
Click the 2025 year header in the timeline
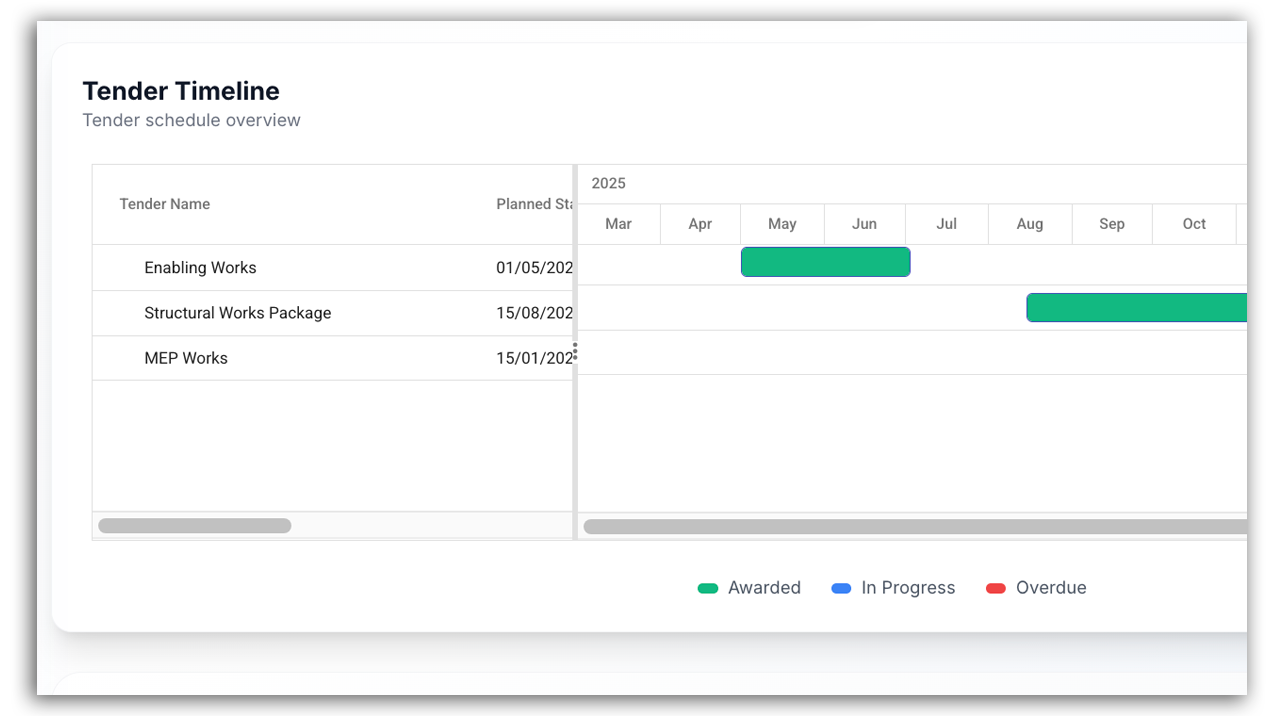point(608,183)
